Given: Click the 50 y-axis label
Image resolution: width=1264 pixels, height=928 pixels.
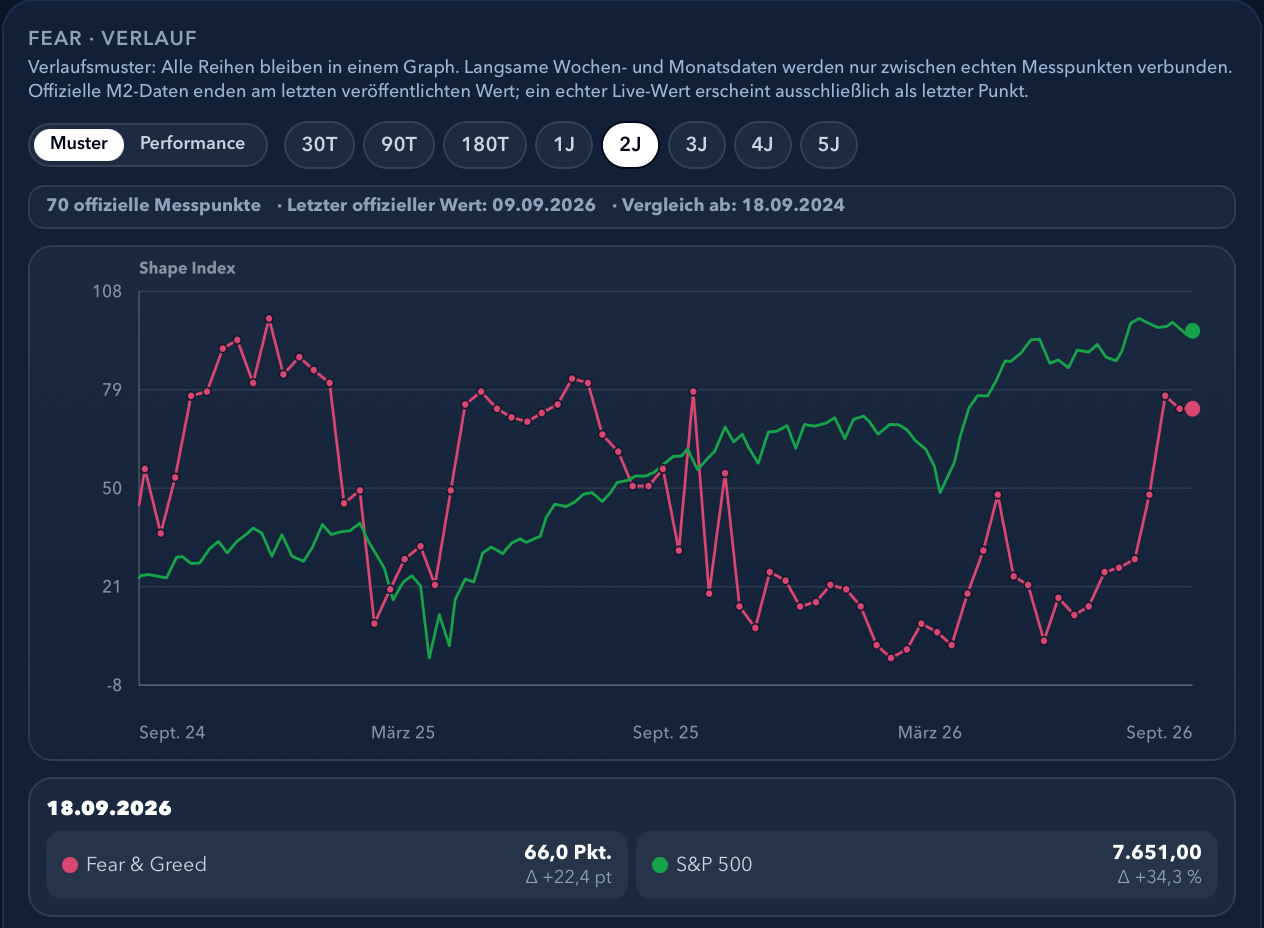Looking at the screenshot, I should click(x=112, y=488).
